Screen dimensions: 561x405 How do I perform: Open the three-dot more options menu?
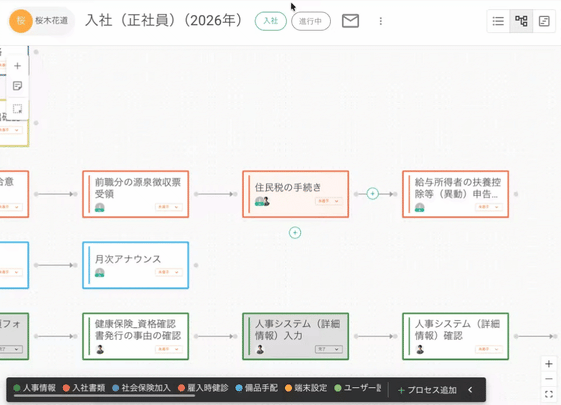381,21
